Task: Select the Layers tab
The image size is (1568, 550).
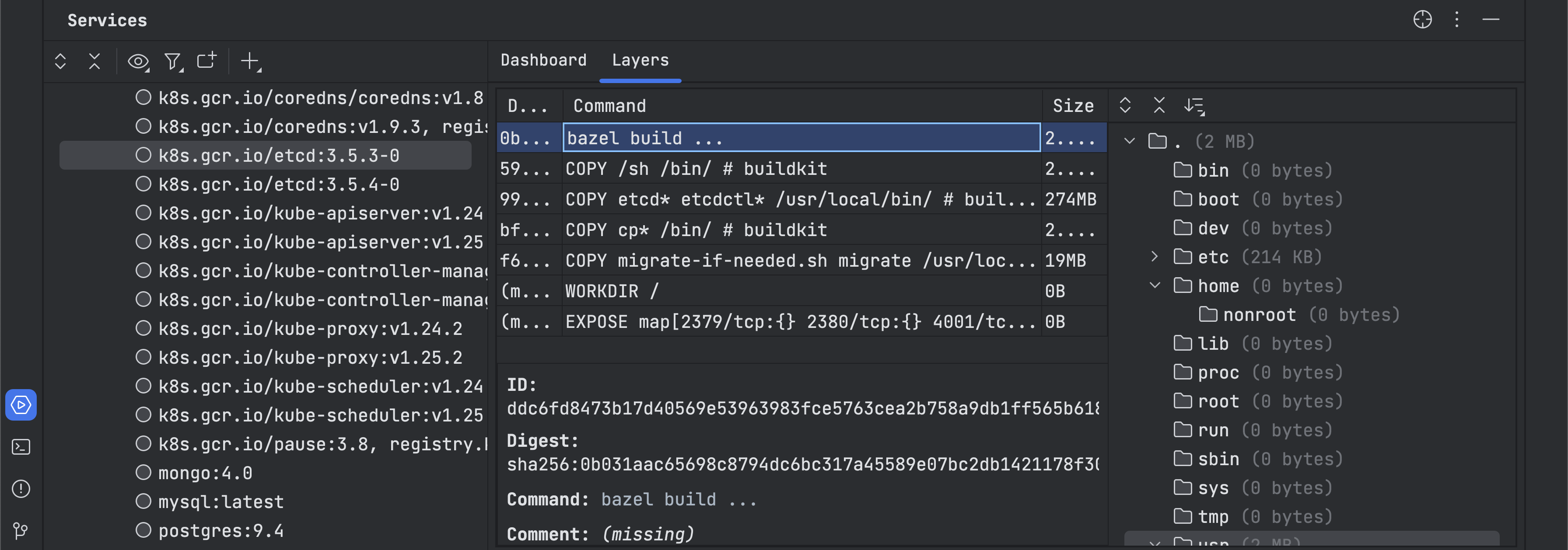Action: point(640,60)
